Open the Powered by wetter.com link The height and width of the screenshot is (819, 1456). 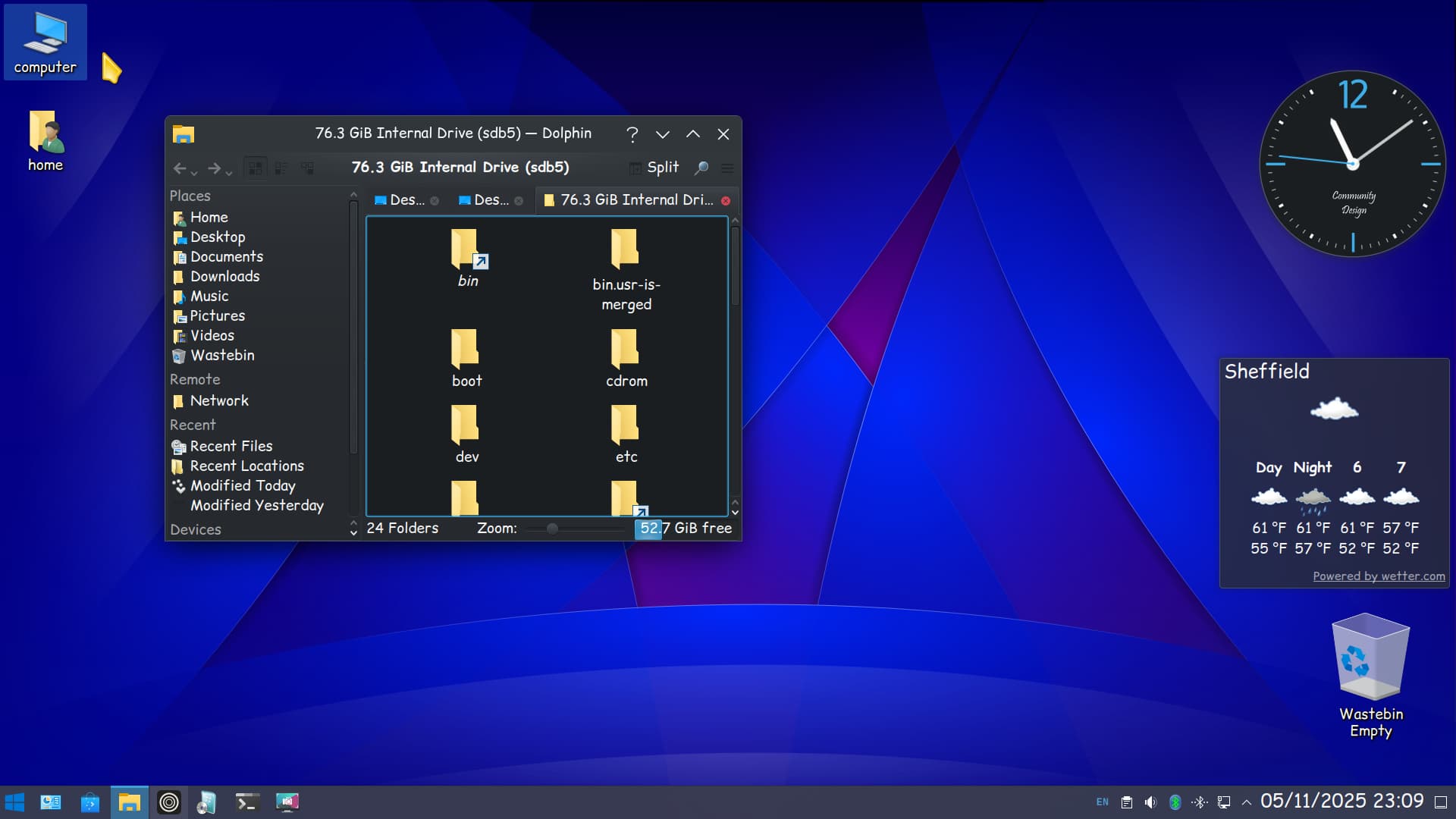tap(1379, 576)
